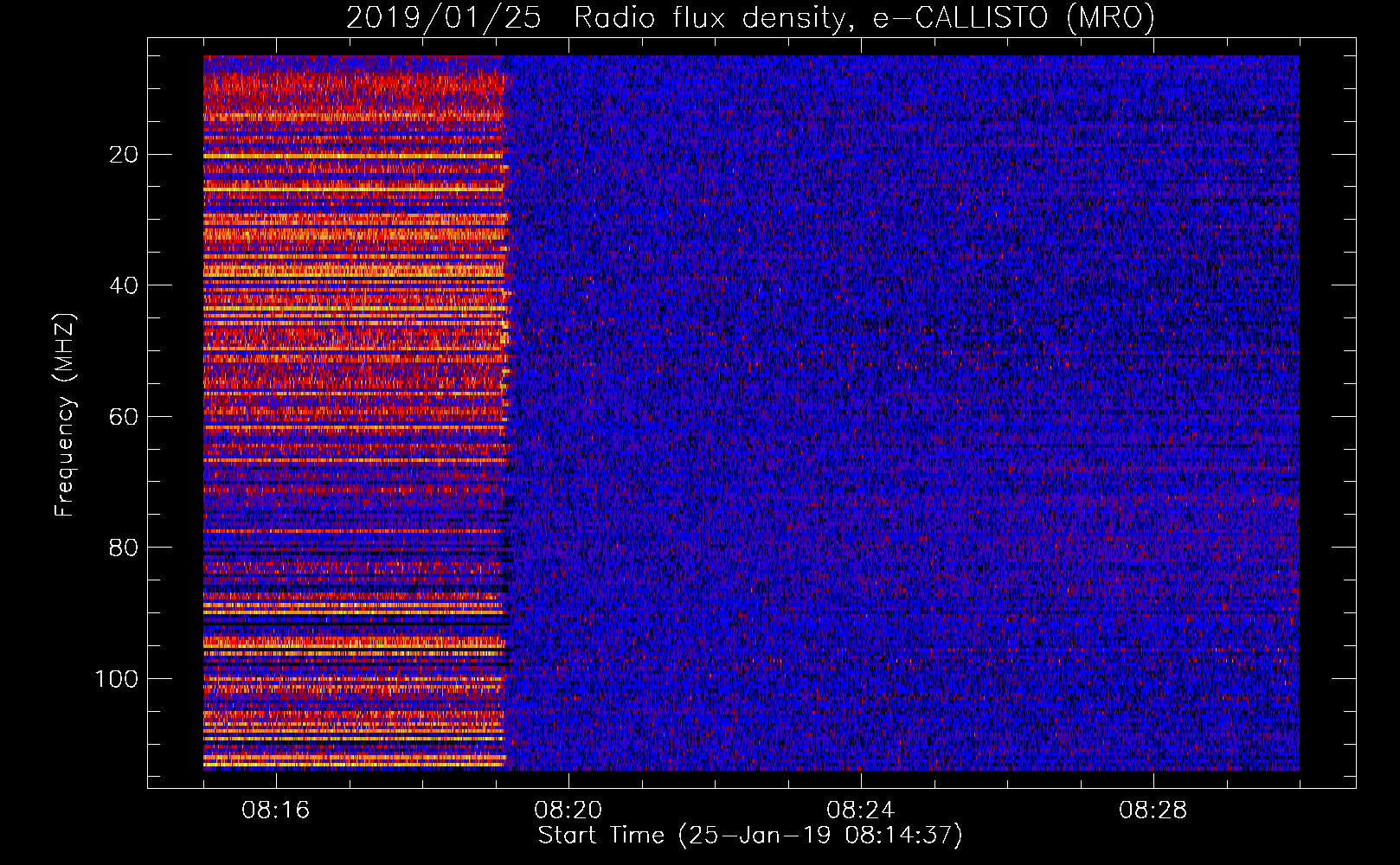Select the 08:20 time tick label
The width and height of the screenshot is (1400, 865).
pos(568,811)
